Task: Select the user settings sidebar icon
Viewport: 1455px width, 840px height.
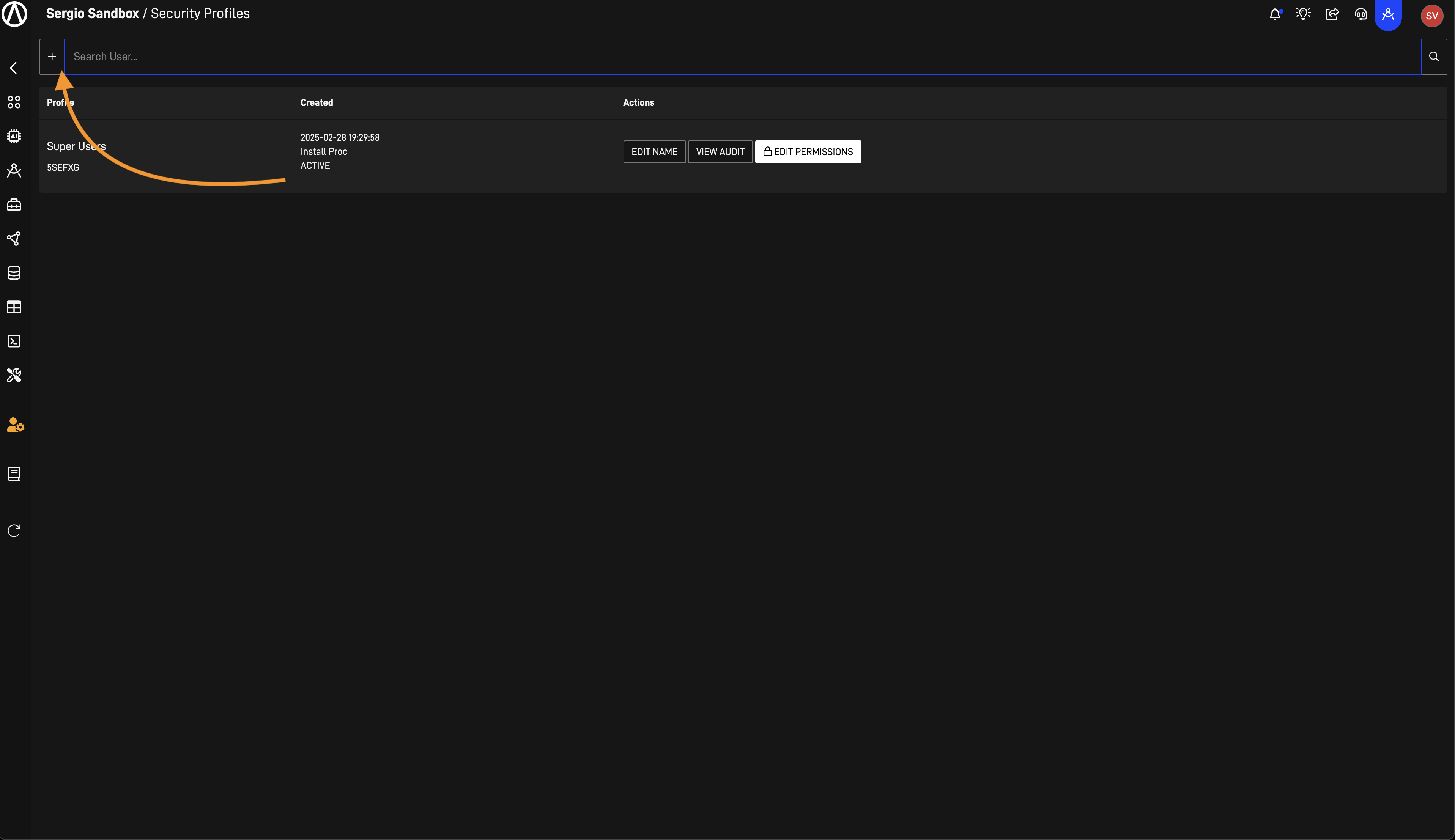Action: (x=15, y=425)
